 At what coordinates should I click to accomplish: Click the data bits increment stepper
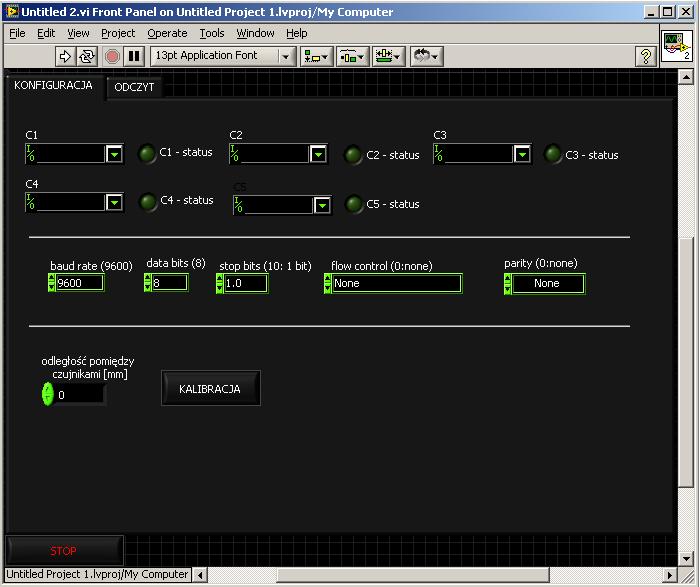tap(148, 278)
